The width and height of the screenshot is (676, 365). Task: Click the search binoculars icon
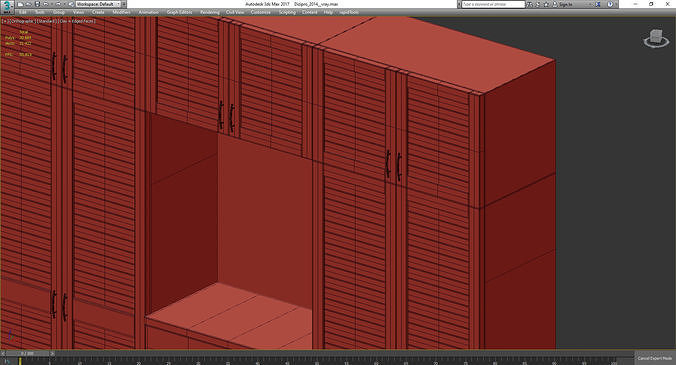click(x=529, y=4)
